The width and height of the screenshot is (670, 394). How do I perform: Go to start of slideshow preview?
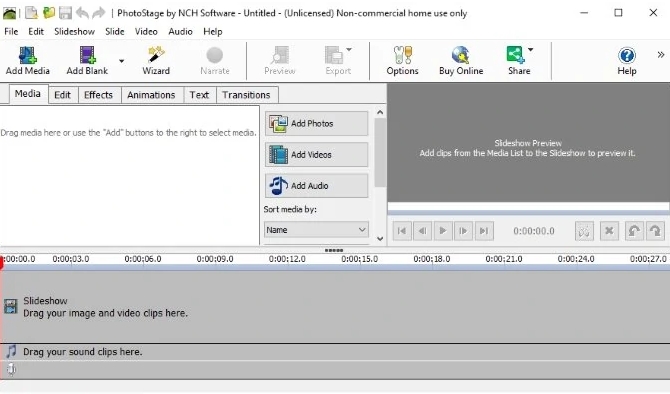coord(402,231)
